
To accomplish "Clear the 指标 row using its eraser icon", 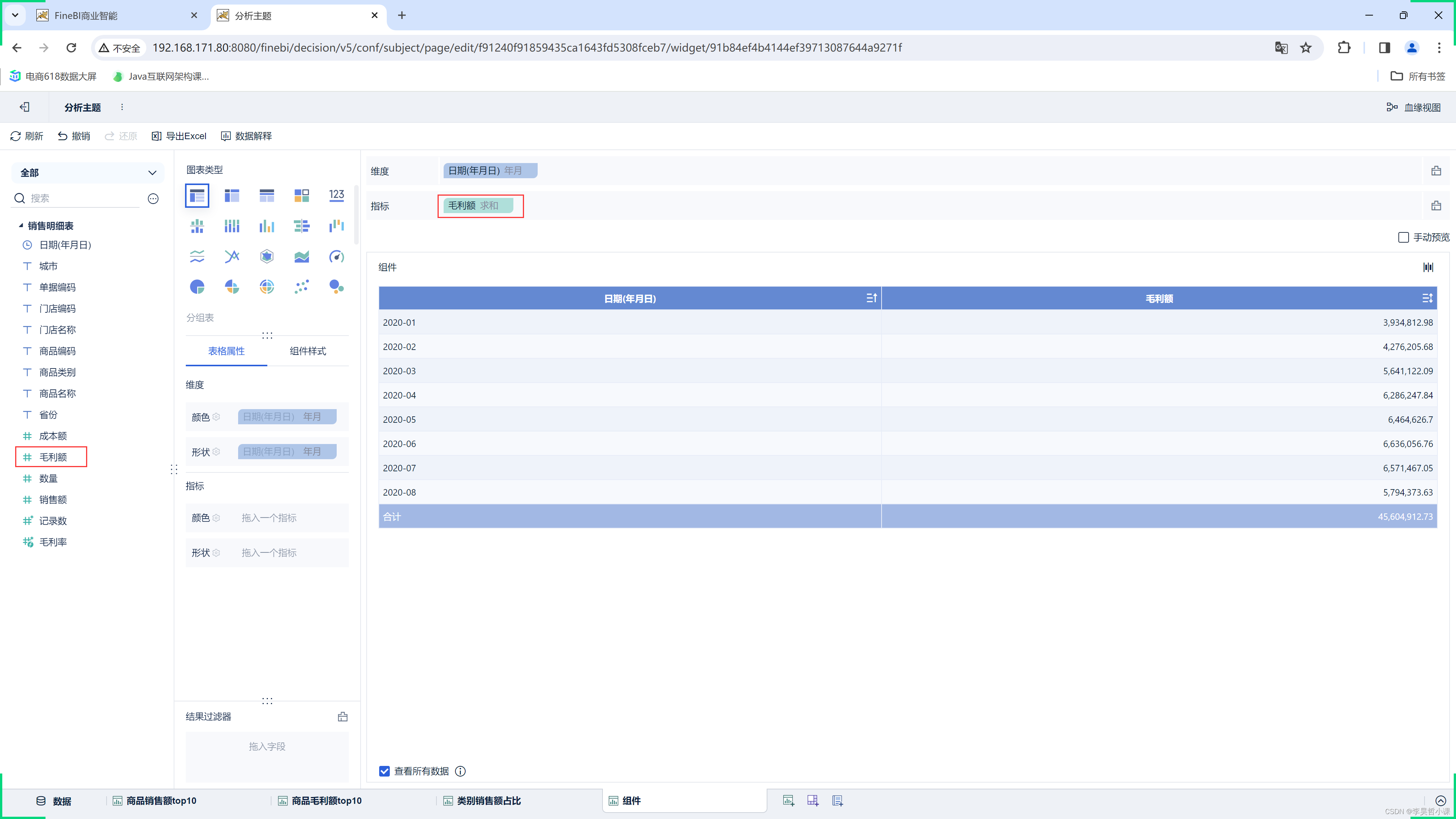I will click(1436, 206).
